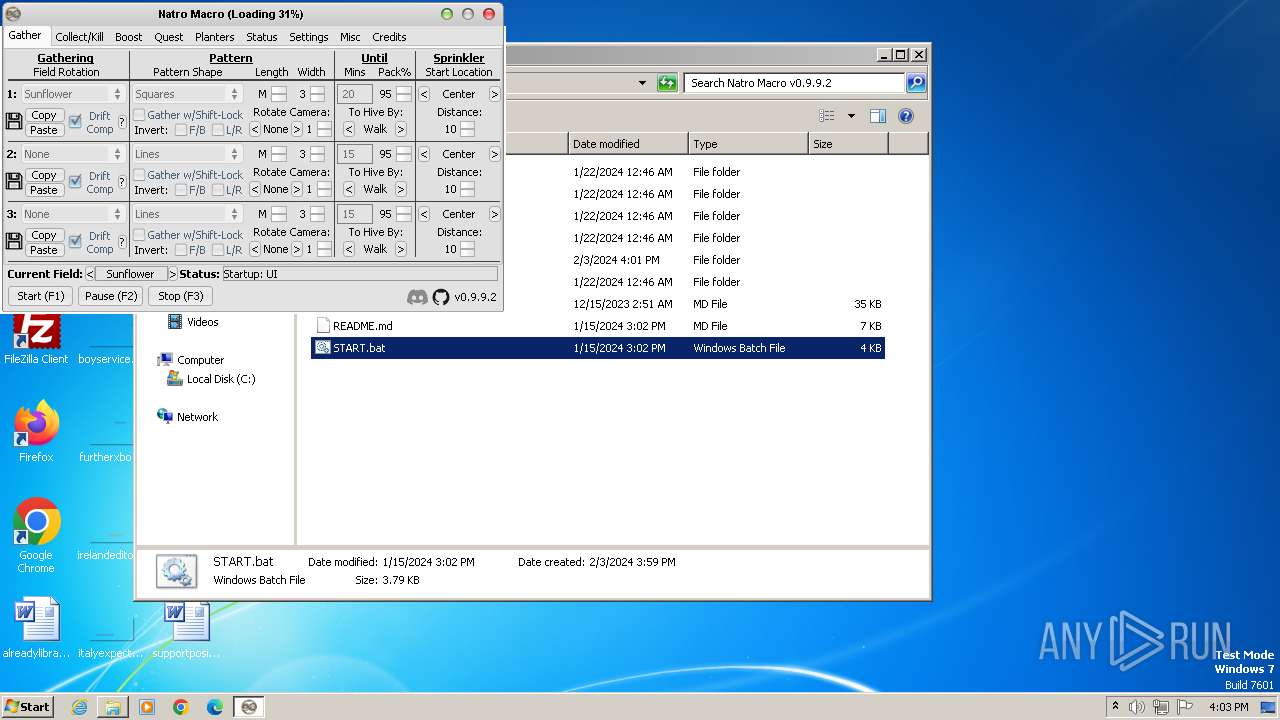
Task: Open Edge from the taskbar
Action: point(215,707)
